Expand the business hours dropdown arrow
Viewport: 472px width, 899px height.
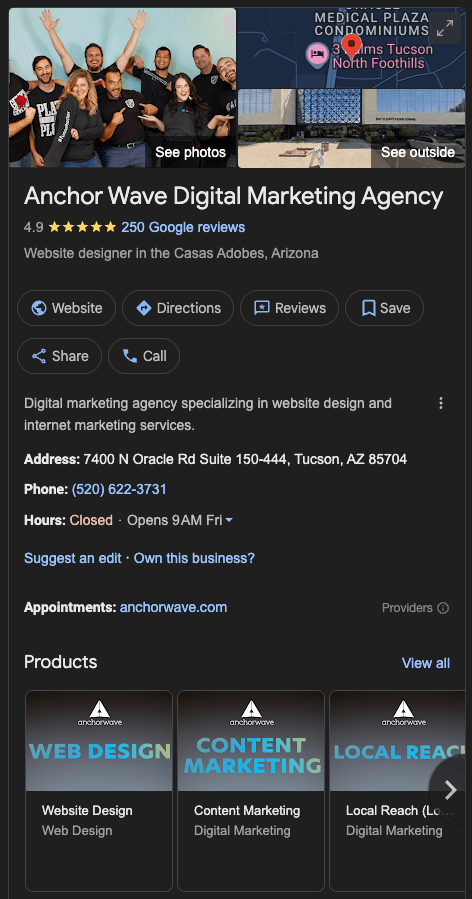(x=229, y=520)
